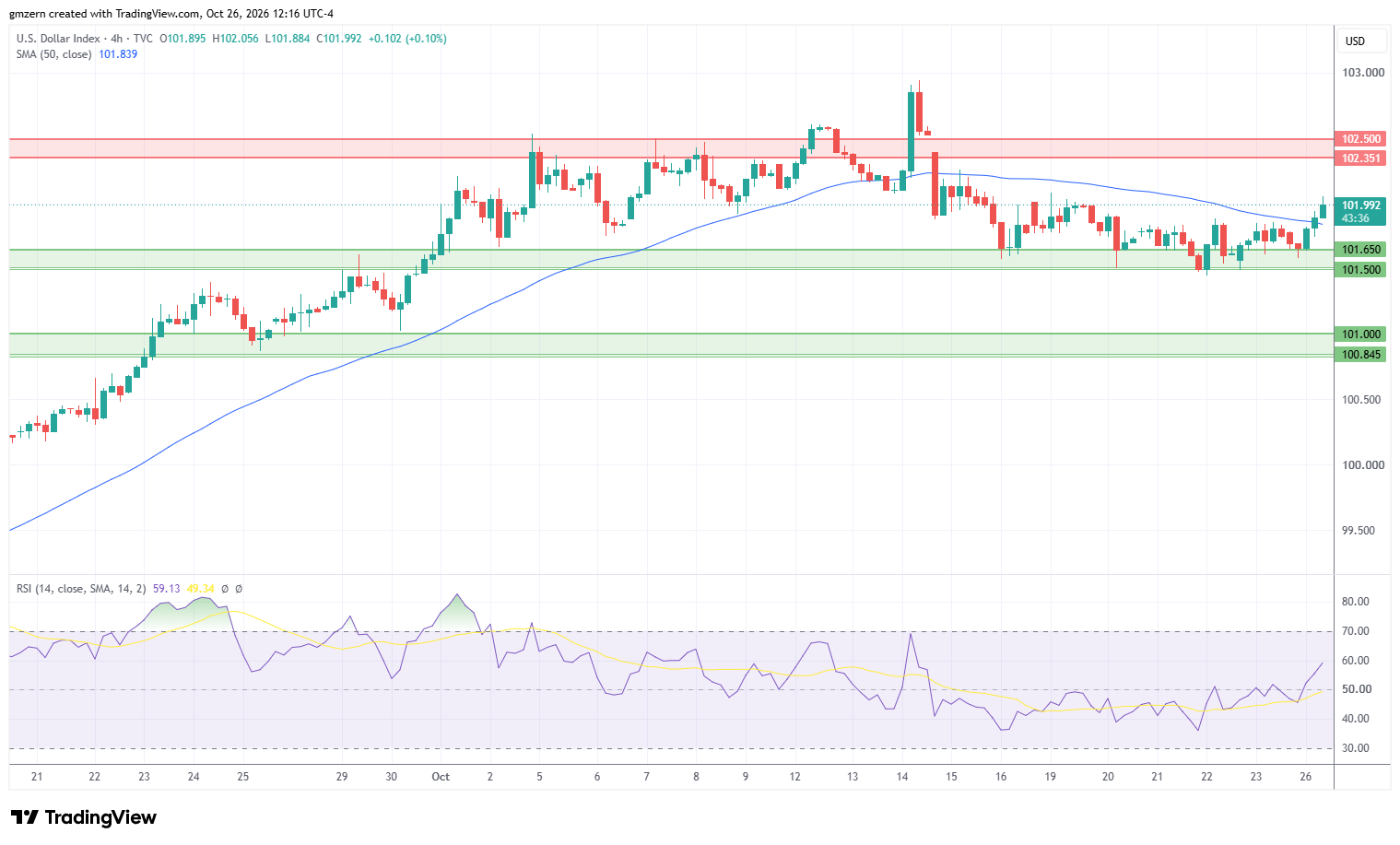Click the 101.500 green price label
The height and width of the screenshot is (845, 1400).
[x=1360, y=270]
